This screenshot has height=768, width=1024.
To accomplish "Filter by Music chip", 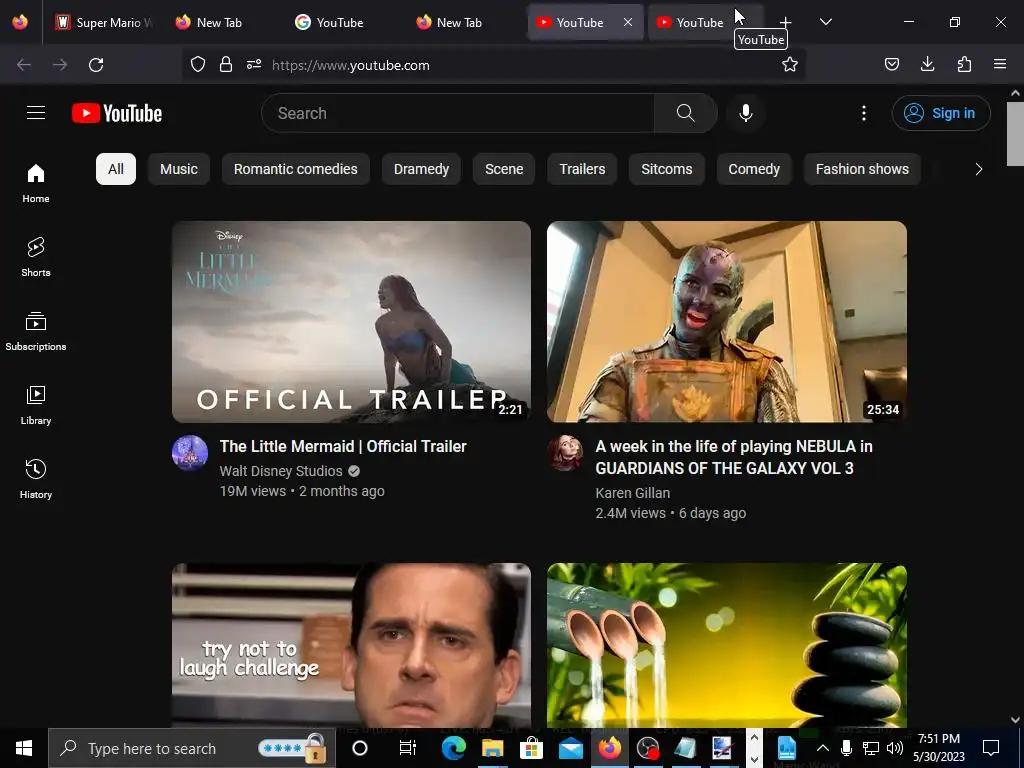I will (x=179, y=169).
